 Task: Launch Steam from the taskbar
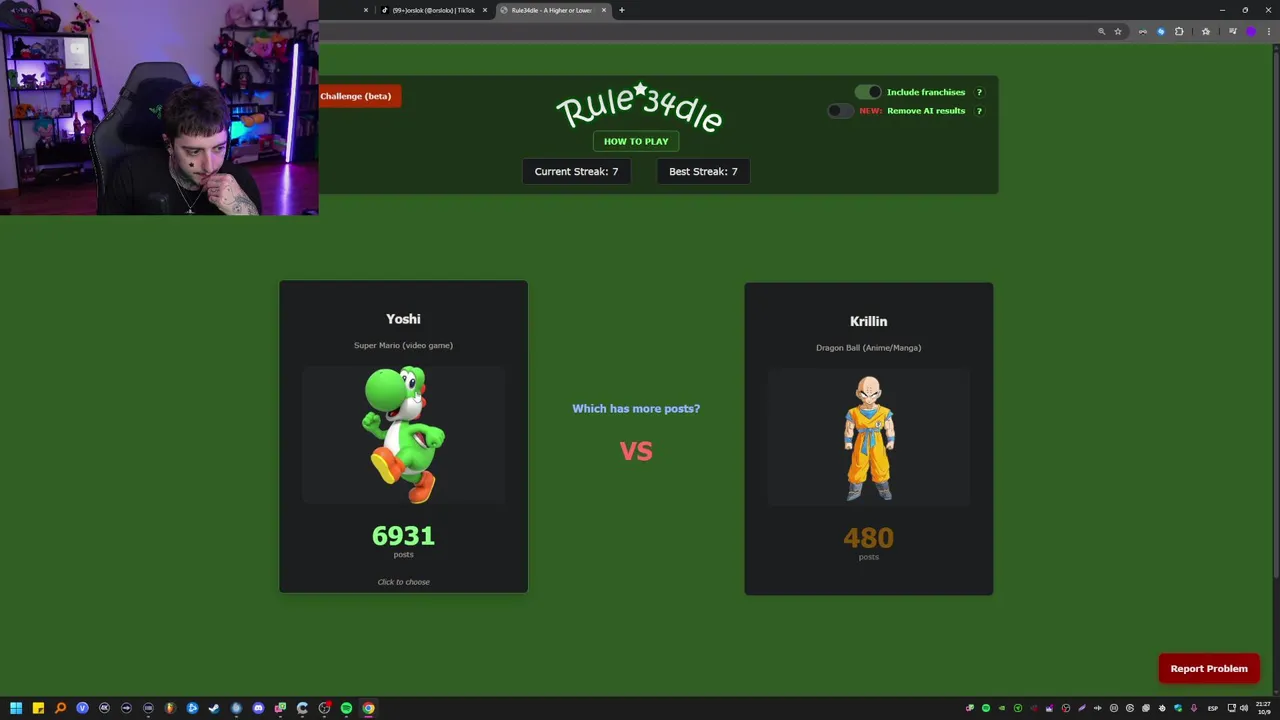214,708
